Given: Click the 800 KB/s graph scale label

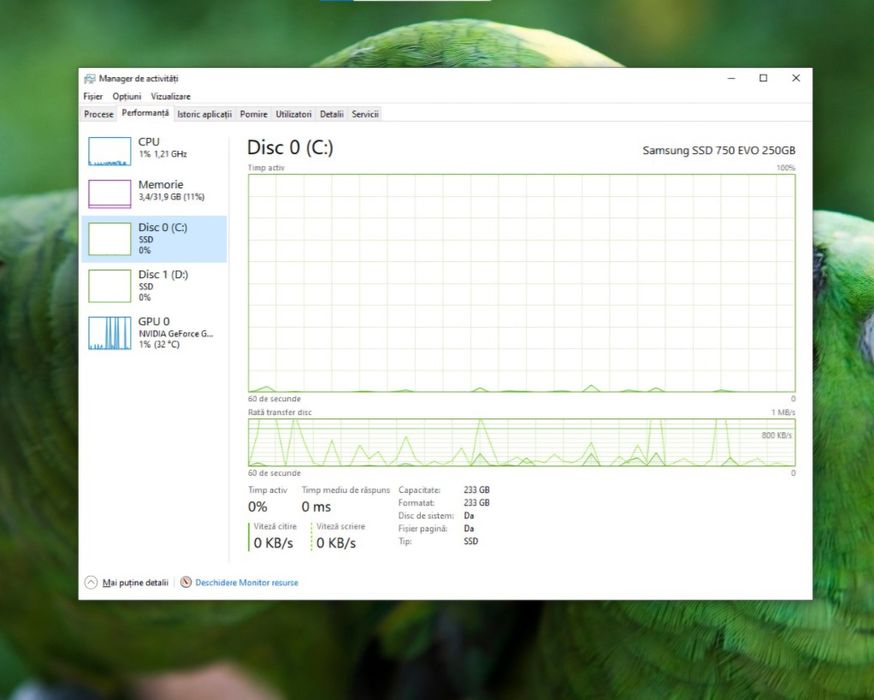Looking at the screenshot, I should tap(776, 435).
